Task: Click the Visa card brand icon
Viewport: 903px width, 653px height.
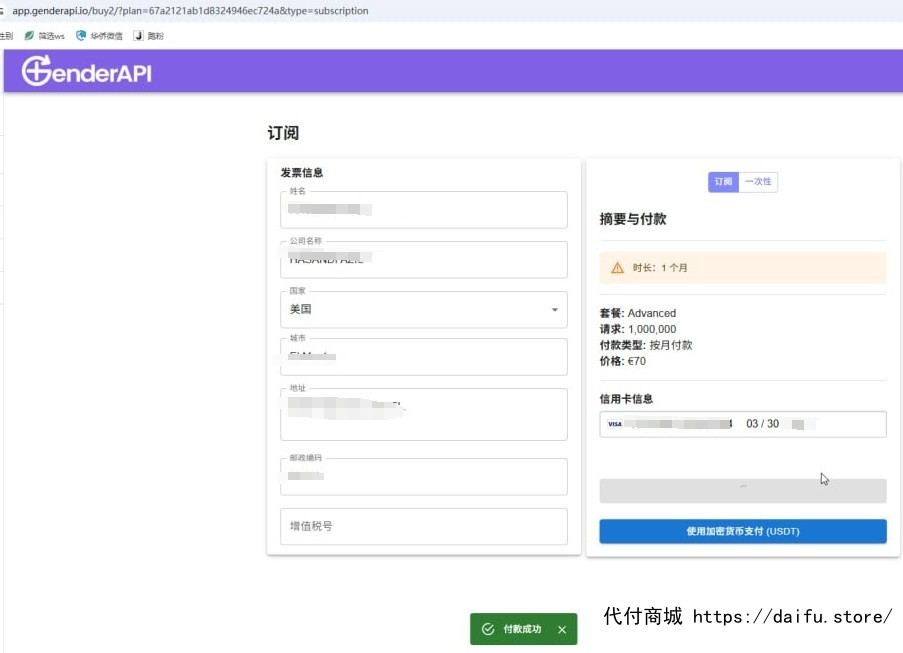Action: tap(614, 424)
